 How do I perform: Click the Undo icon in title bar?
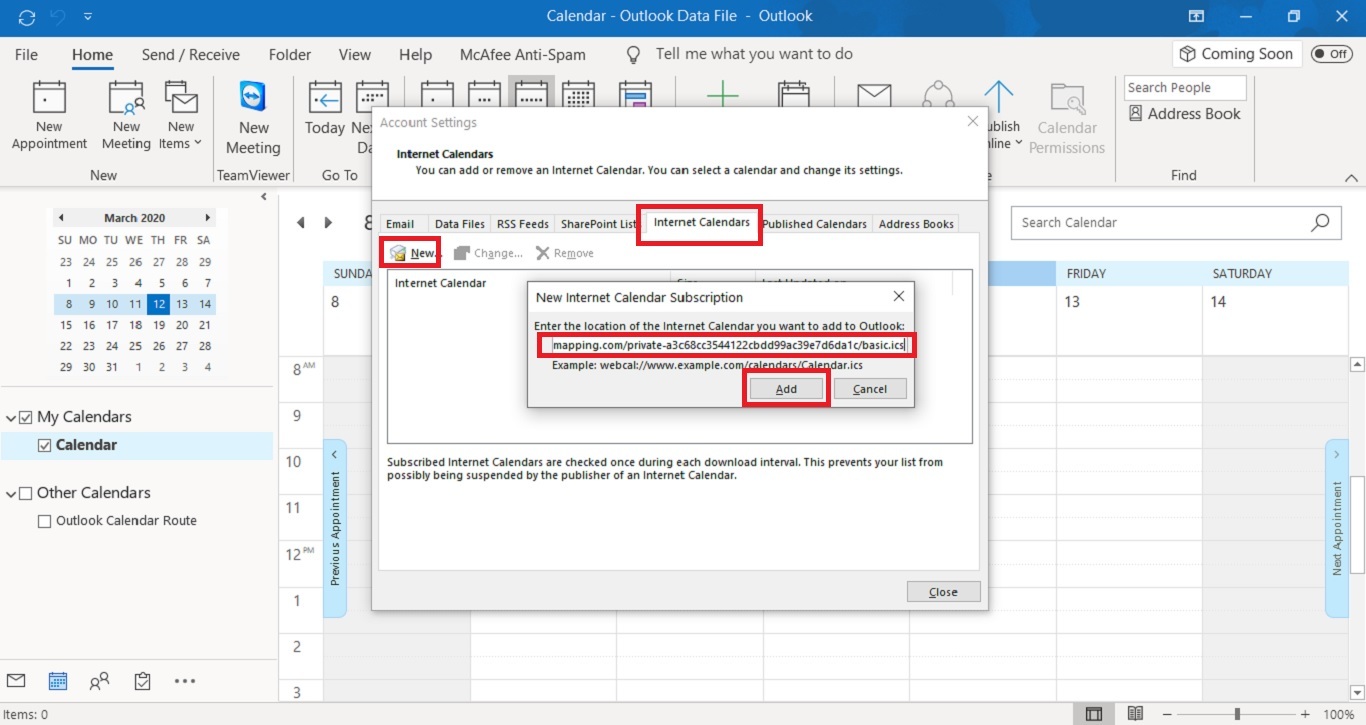coord(58,17)
